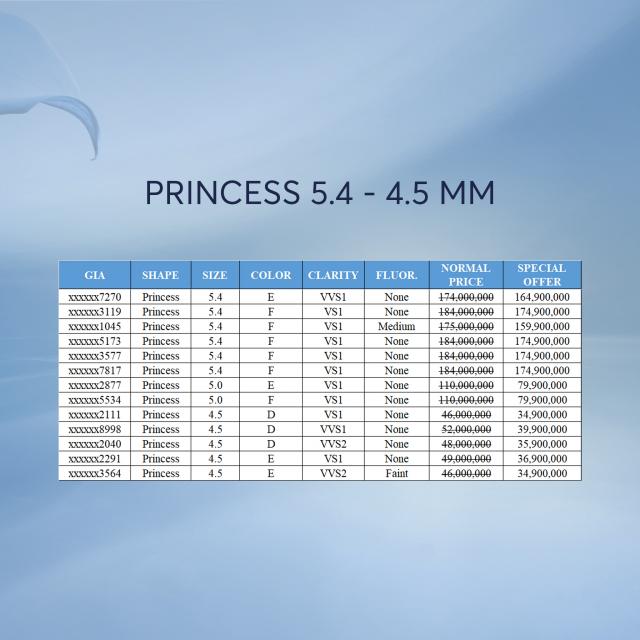
Task: Click special offer 164,900,000
Action: (x=542, y=297)
